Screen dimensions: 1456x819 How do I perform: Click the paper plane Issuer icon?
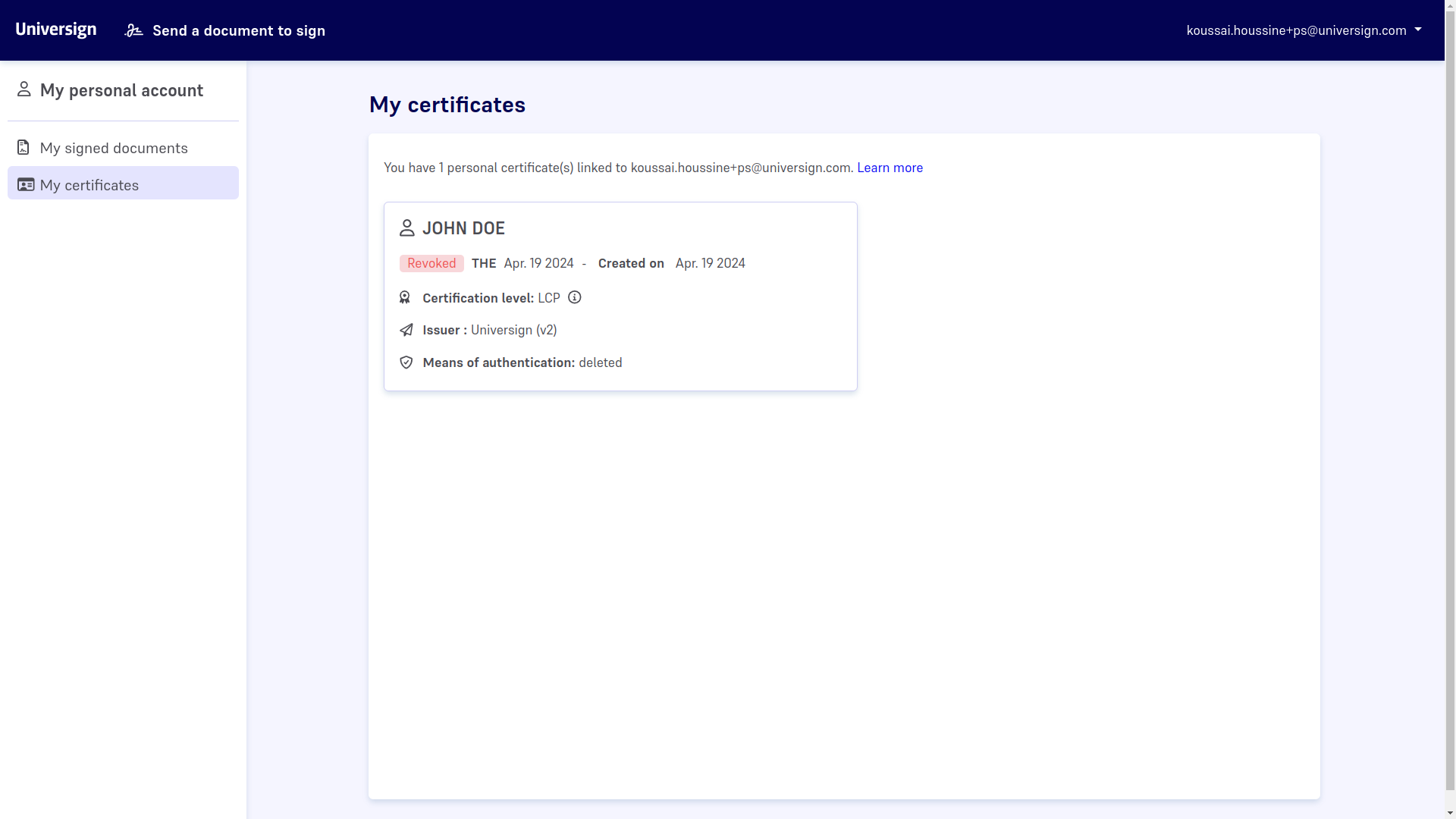(406, 330)
